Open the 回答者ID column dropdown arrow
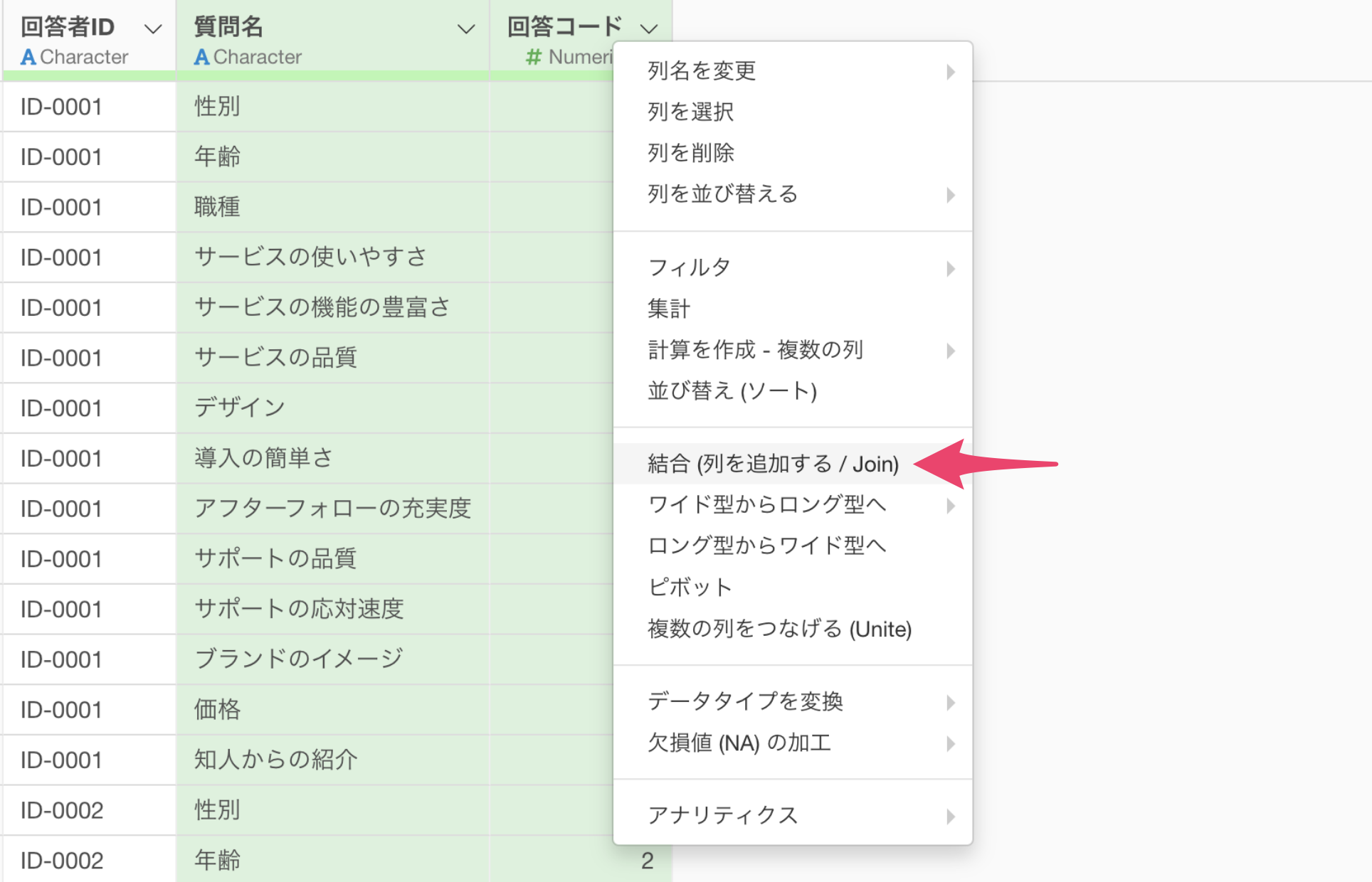 point(153,29)
